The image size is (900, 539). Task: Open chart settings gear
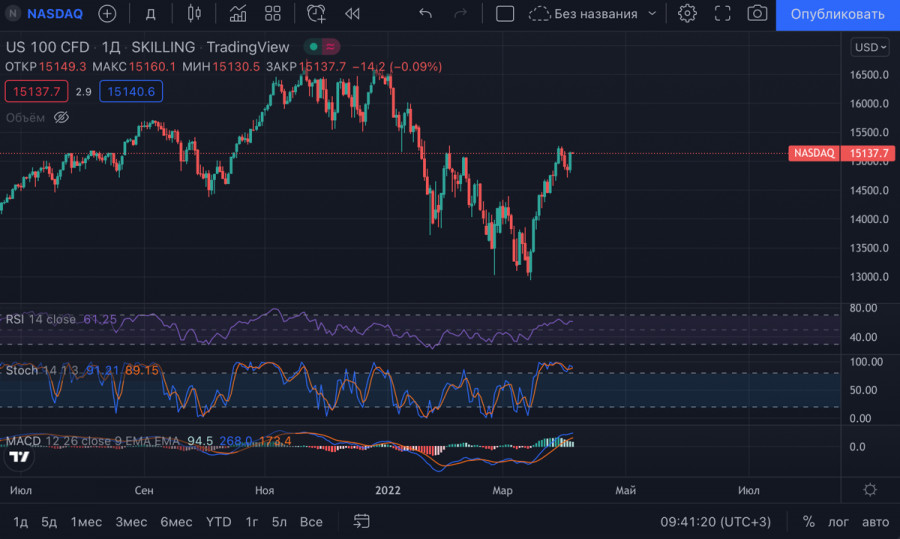(x=687, y=13)
